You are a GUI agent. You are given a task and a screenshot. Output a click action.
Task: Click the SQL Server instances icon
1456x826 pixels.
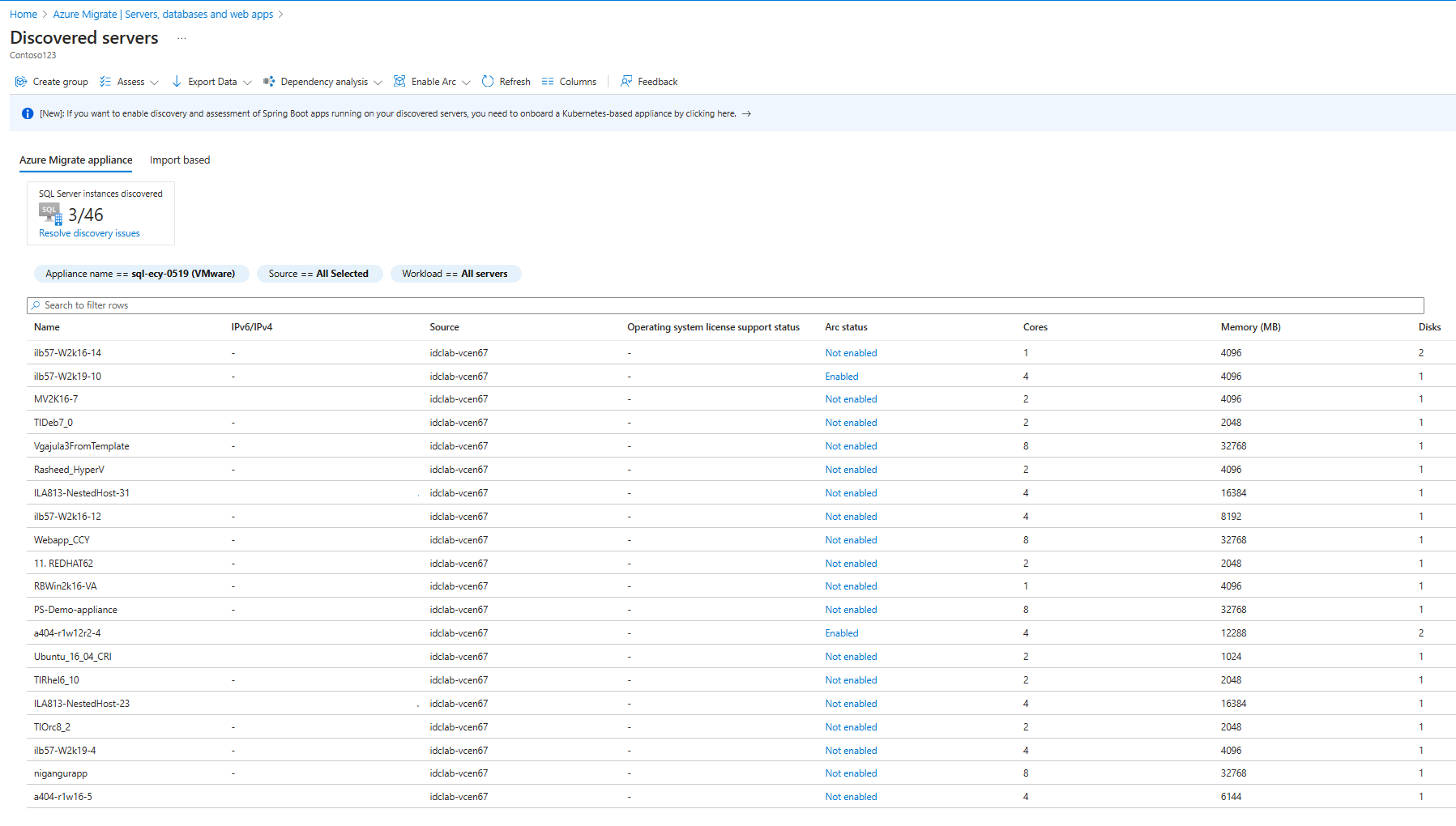tap(50, 214)
